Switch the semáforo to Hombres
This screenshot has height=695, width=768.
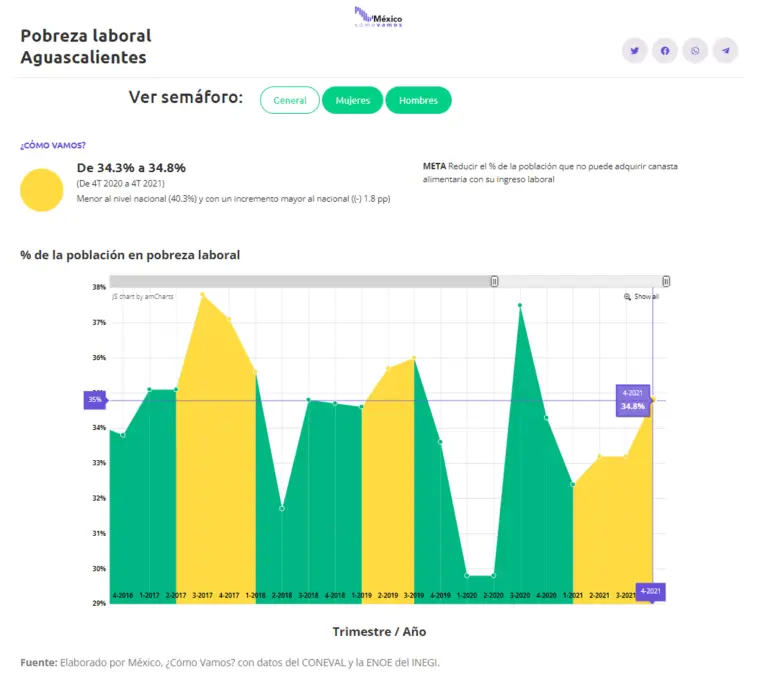point(418,101)
